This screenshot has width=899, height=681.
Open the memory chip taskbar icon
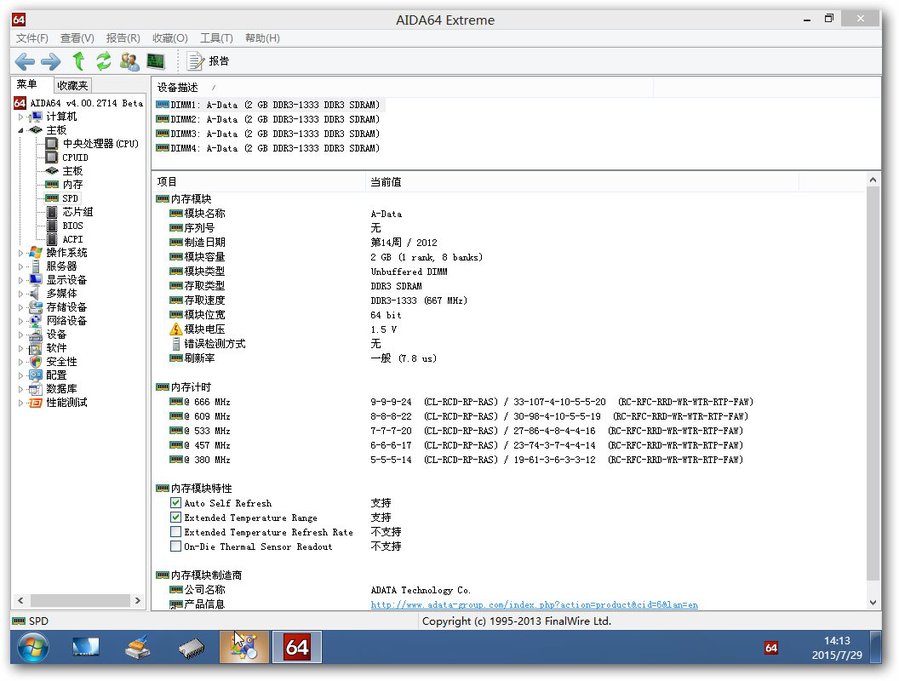click(x=191, y=648)
